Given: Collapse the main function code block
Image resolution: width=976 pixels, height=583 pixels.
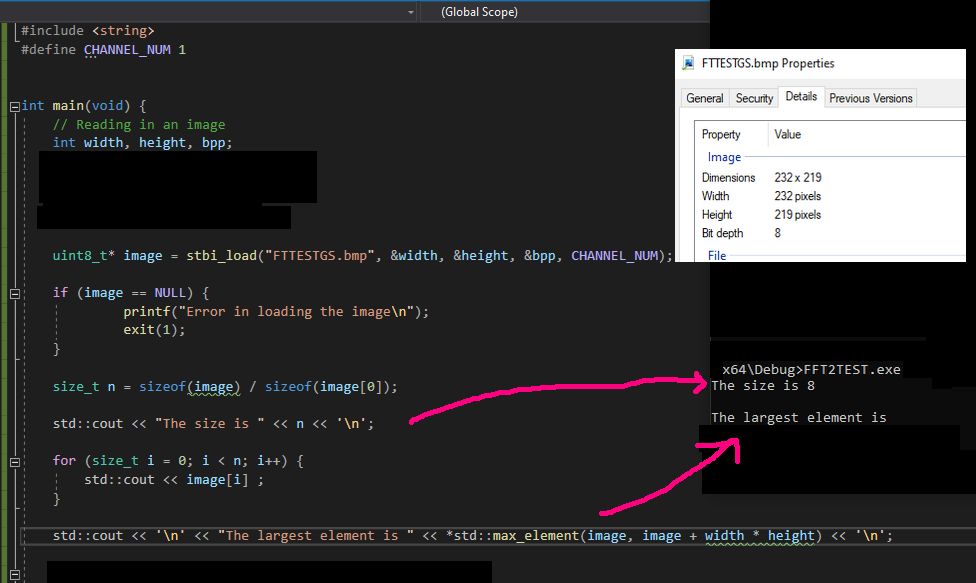Looking at the screenshot, I should click(14, 106).
